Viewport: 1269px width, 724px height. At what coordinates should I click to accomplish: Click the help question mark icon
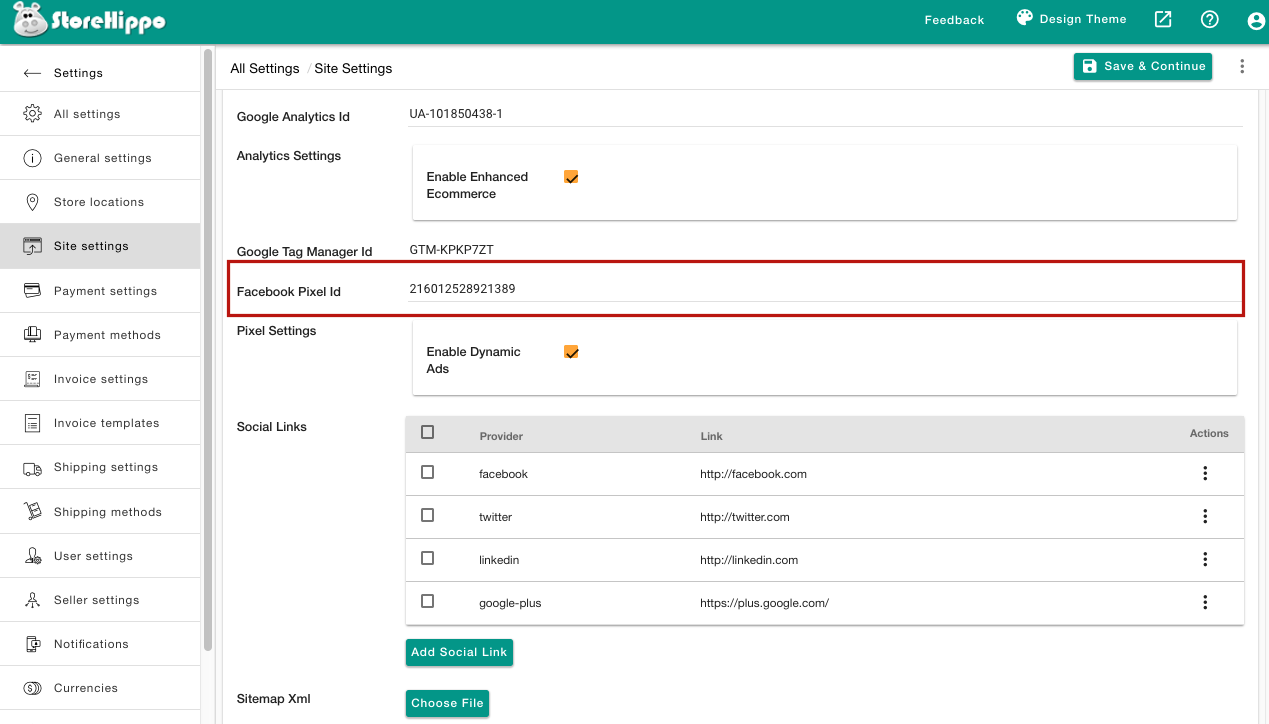tap(1210, 19)
